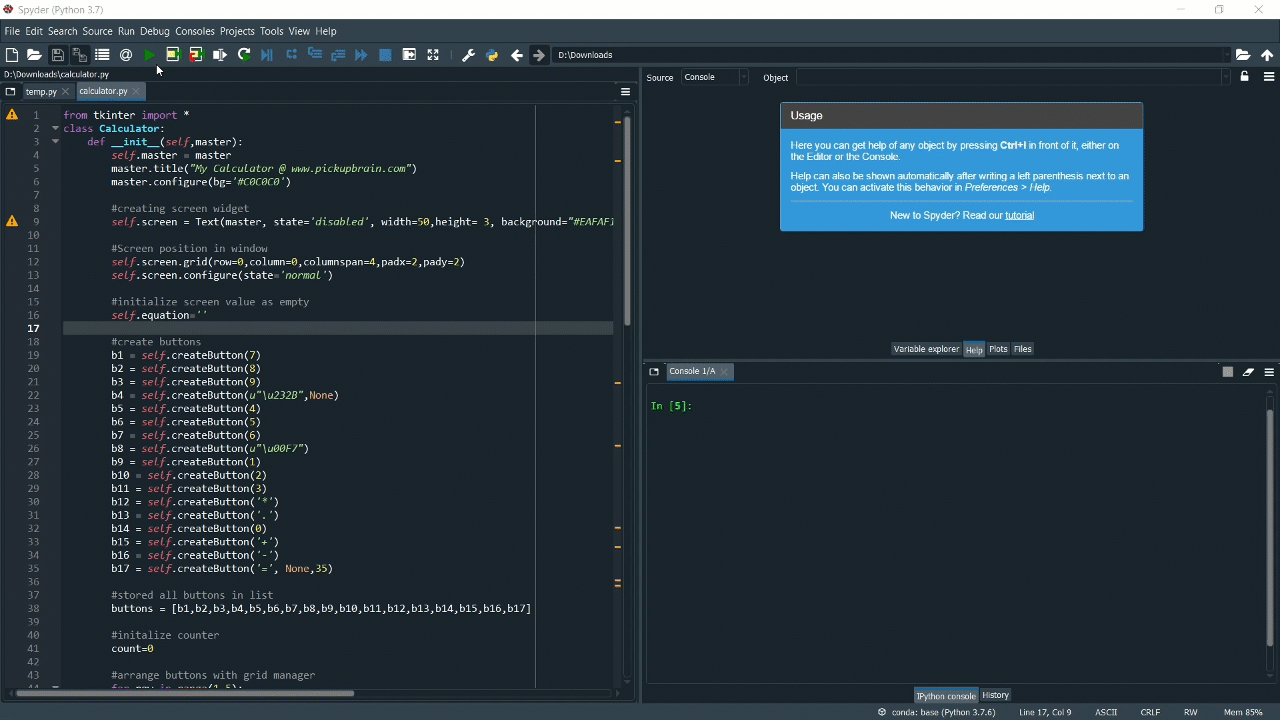This screenshot has width=1280, height=720.
Task: Collapse the __init__ method fold arrow
Action: (x=56, y=141)
